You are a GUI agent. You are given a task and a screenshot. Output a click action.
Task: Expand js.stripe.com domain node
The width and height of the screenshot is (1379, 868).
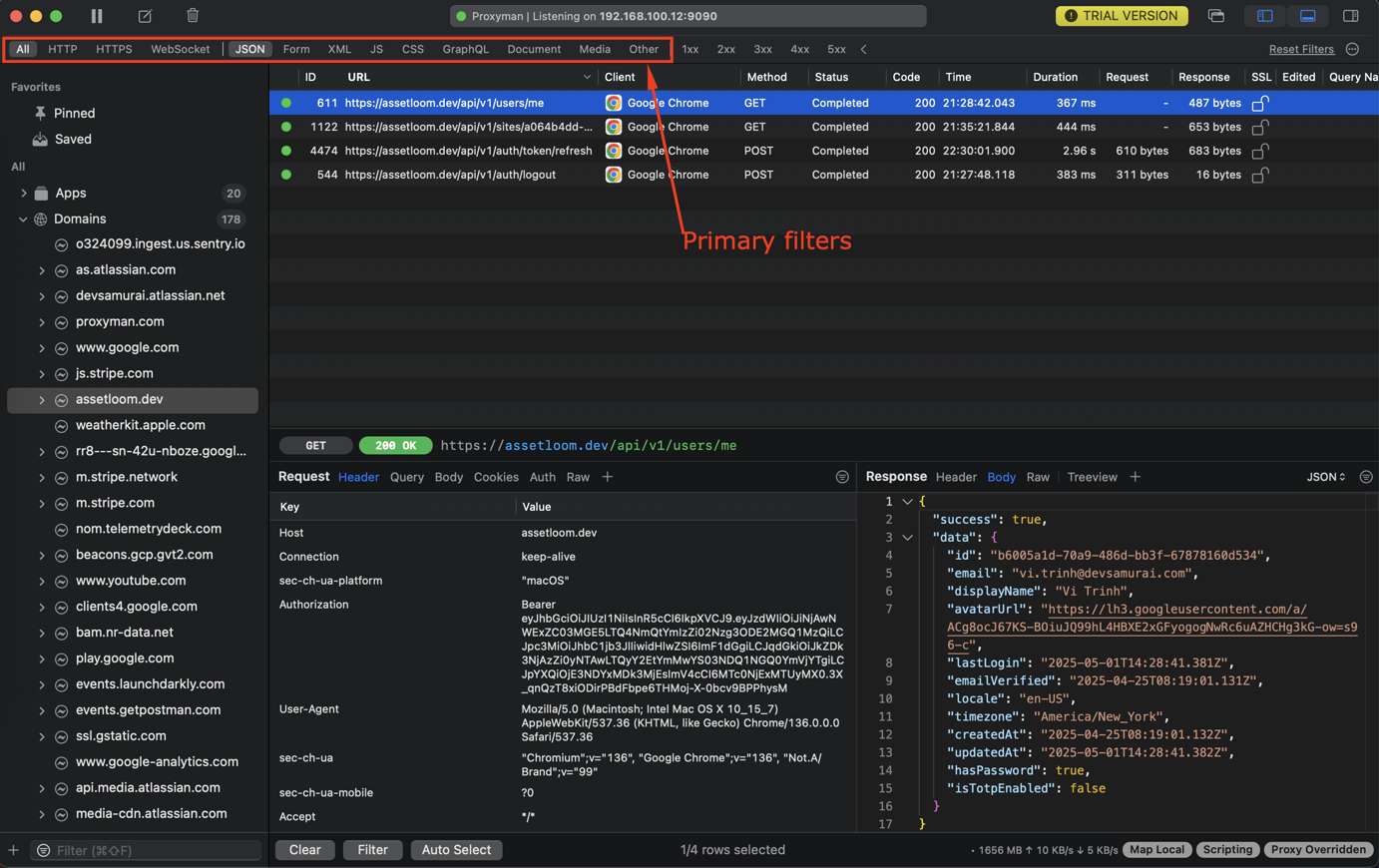pyautogui.click(x=42, y=374)
